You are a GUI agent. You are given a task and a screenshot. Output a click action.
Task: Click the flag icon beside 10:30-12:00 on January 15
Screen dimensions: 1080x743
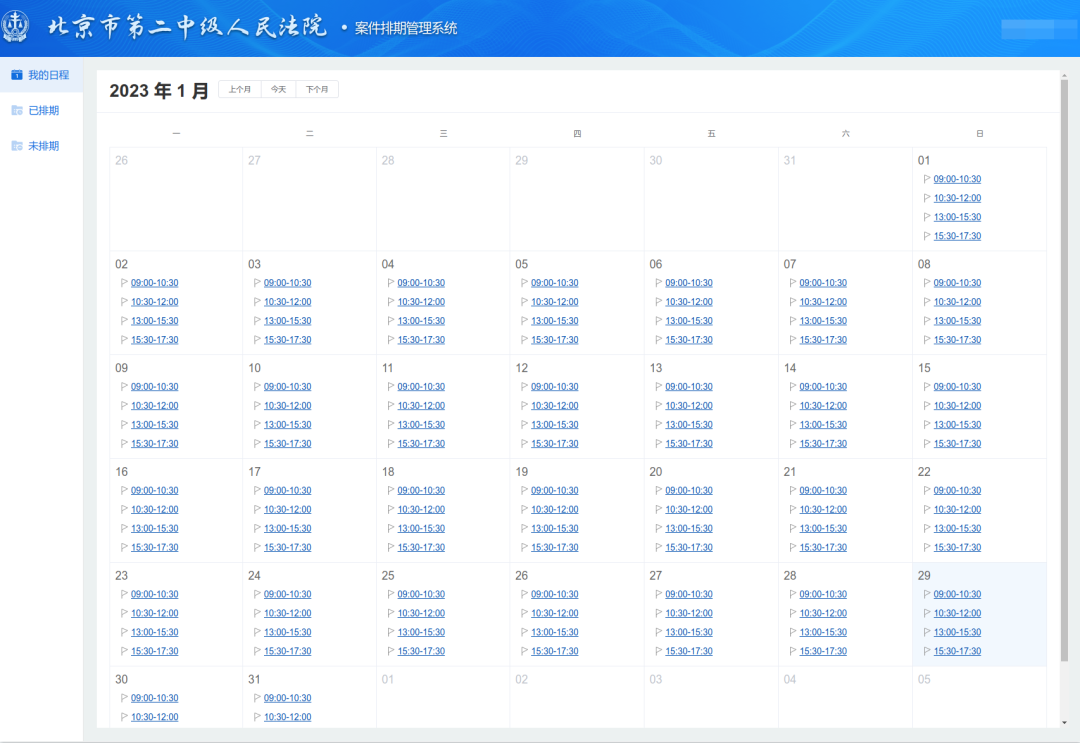coord(927,405)
